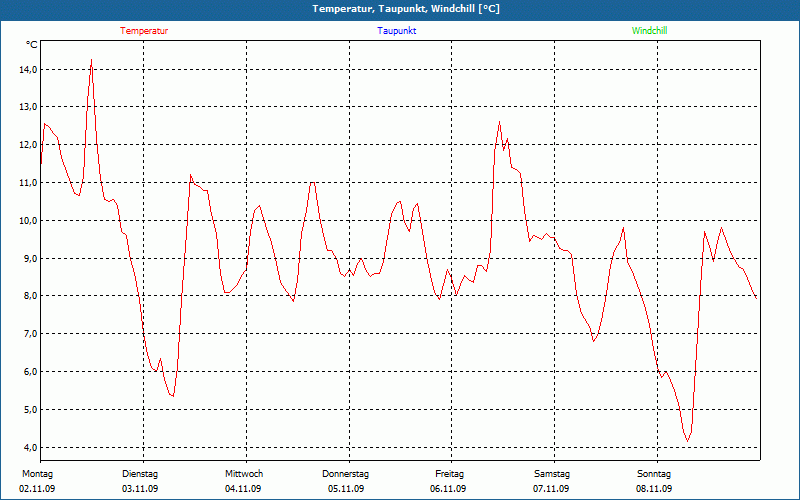Image resolution: width=800 pixels, height=500 pixels.
Task: Click the Monday temperature peak above 14,0
Action: pyautogui.click(x=91, y=60)
